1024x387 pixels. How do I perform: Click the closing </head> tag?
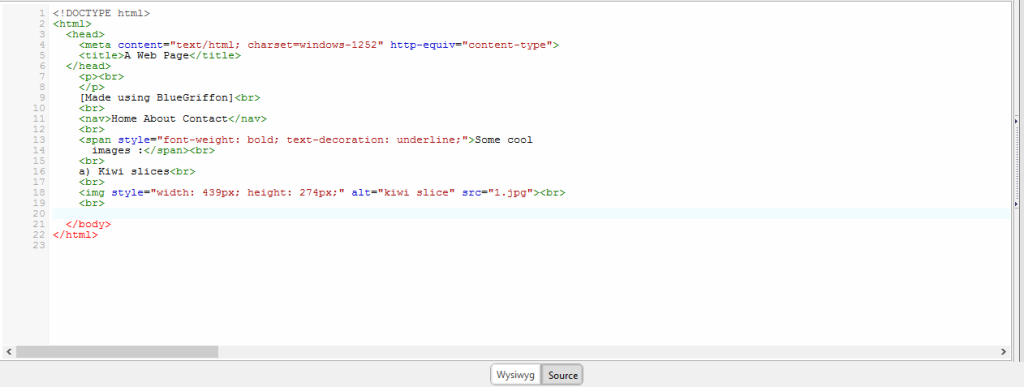click(x=88, y=66)
